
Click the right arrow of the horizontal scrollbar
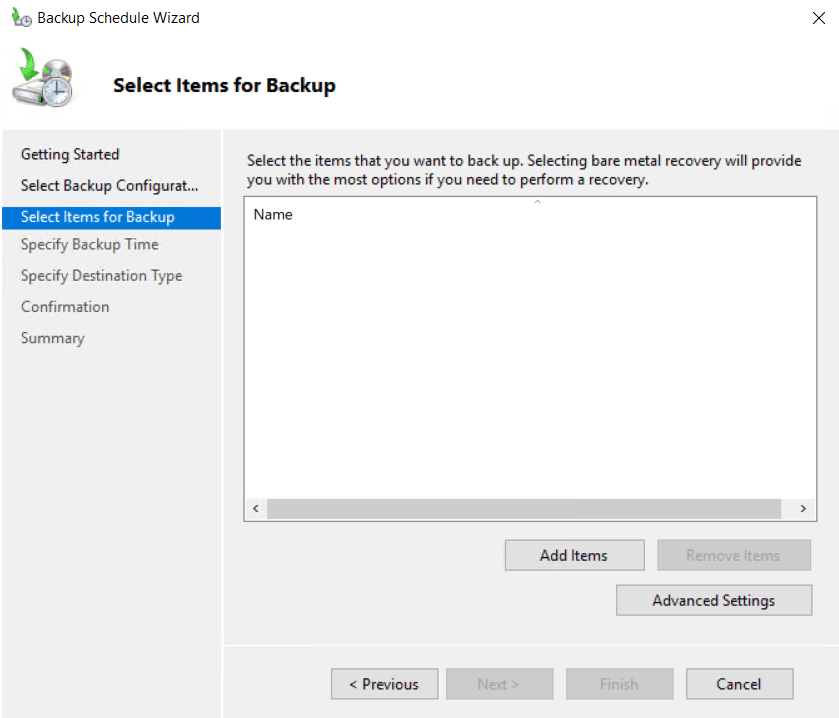(803, 509)
